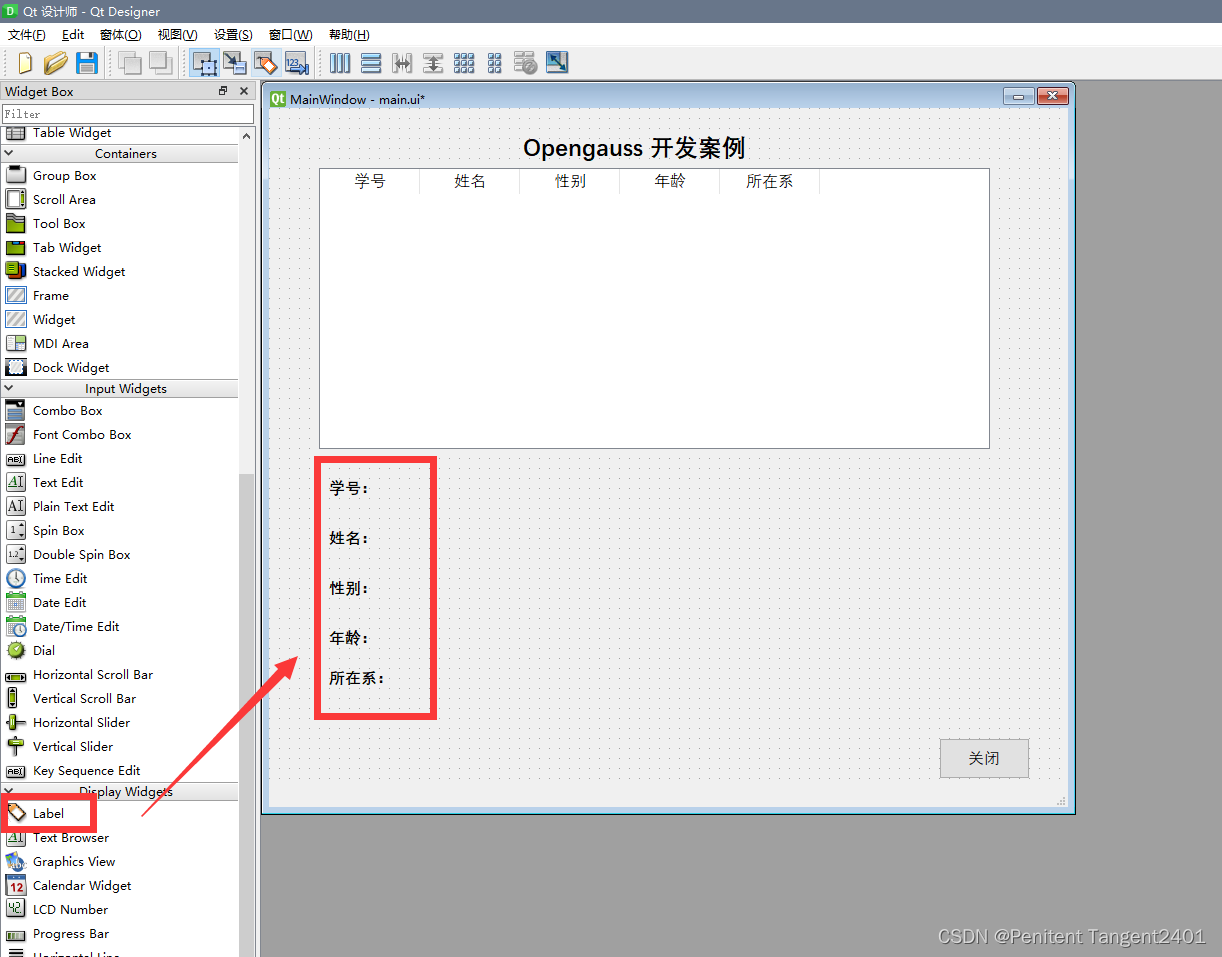This screenshot has height=957, width=1222.
Task: Click Send to Back toolbar icon
Action: (x=129, y=63)
